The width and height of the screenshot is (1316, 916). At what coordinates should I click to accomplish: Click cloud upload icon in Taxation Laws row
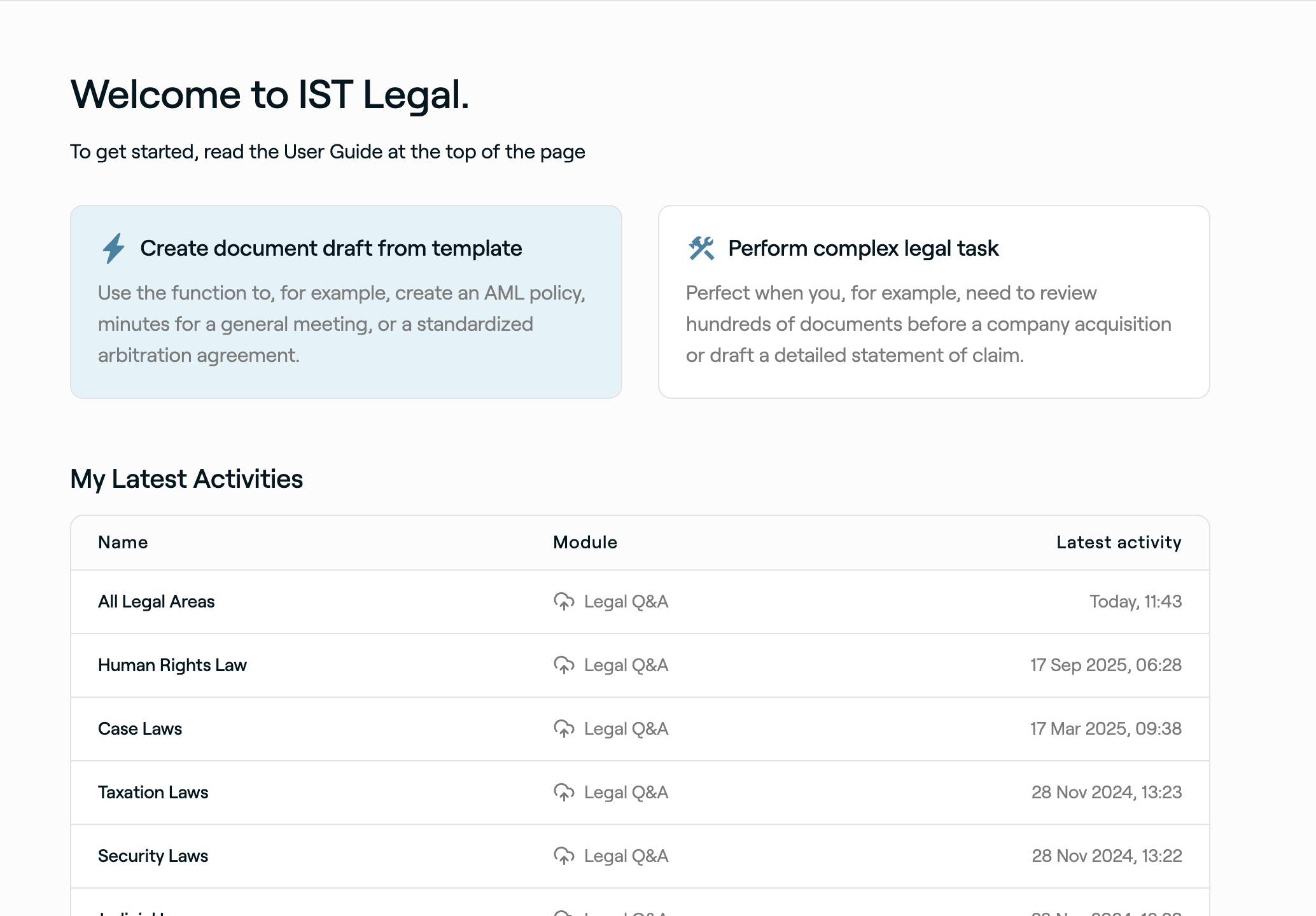pos(564,792)
